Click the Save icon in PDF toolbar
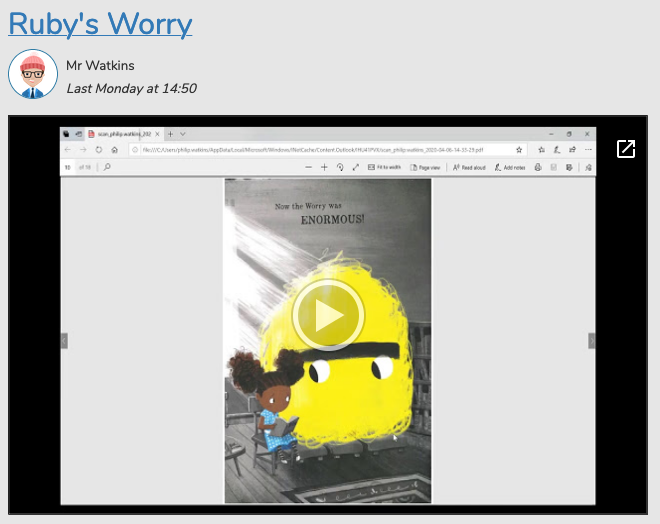This screenshot has width=660, height=524. click(x=554, y=167)
